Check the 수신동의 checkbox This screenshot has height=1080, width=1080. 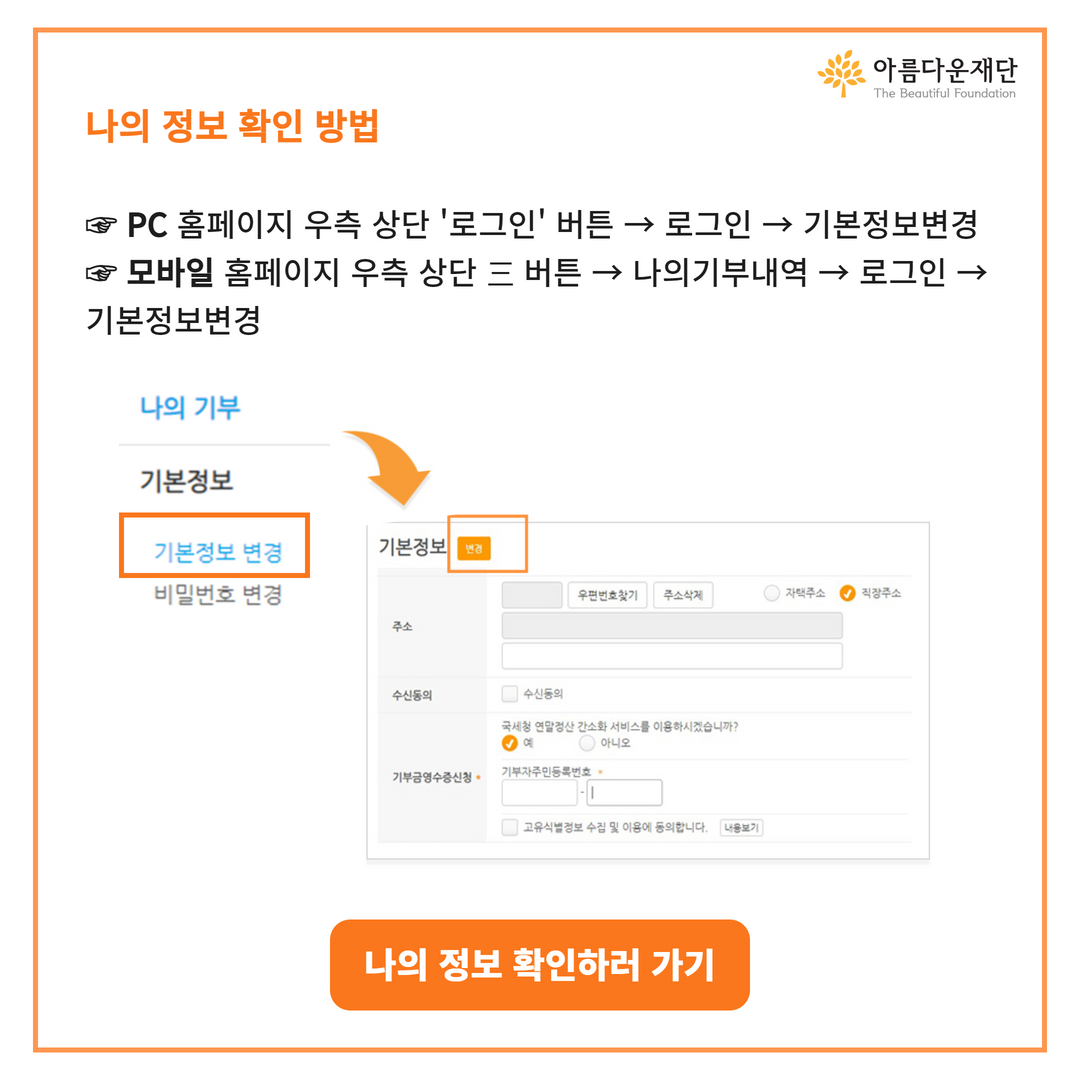click(x=510, y=694)
